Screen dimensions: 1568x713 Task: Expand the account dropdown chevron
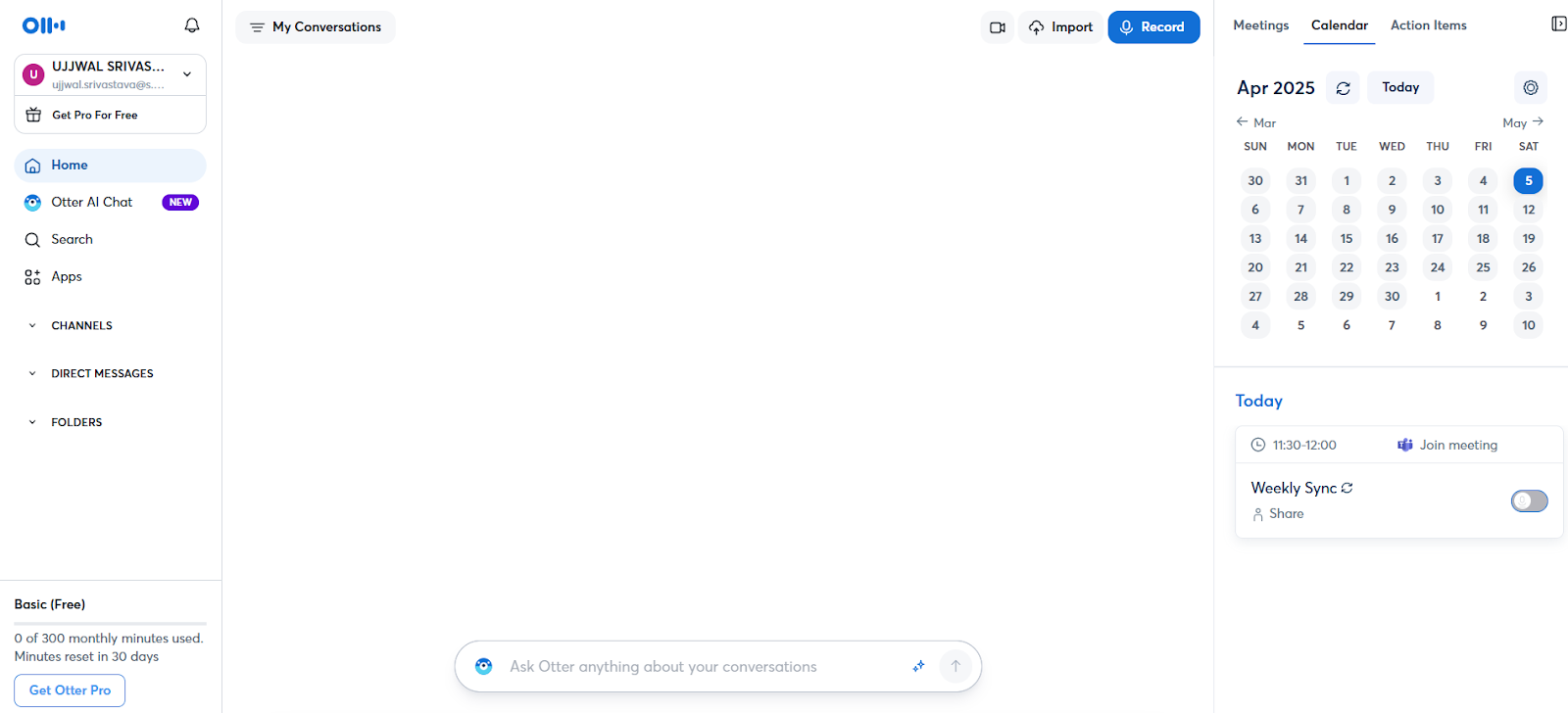tap(187, 74)
